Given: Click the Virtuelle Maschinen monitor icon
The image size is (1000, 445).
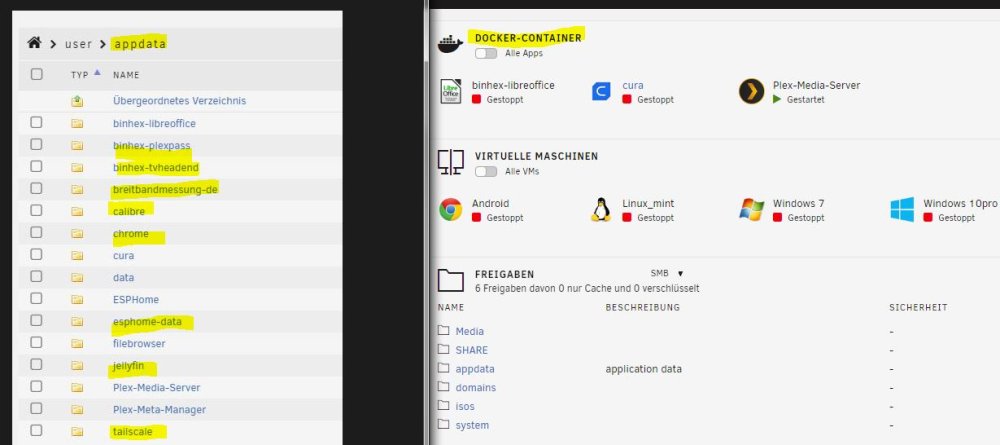Looking at the screenshot, I should 450,162.
